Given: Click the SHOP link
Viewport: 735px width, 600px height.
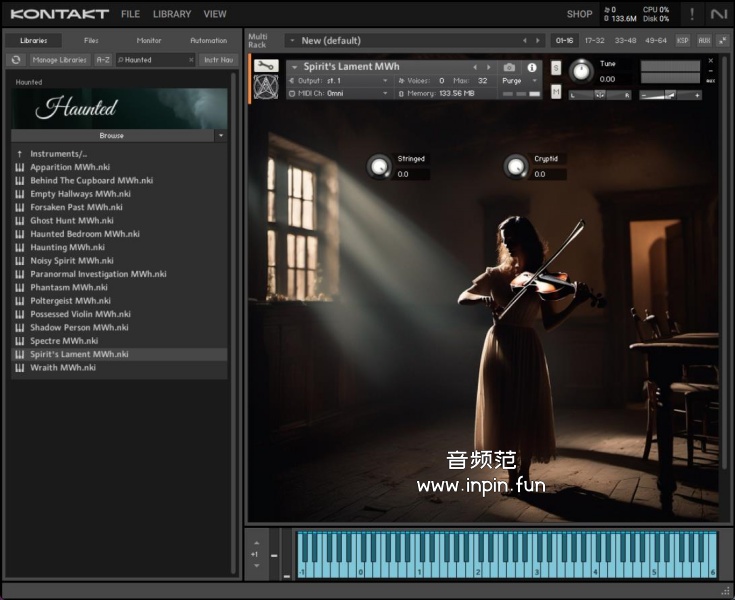Looking at the screenshot, I should click(579, 14).
